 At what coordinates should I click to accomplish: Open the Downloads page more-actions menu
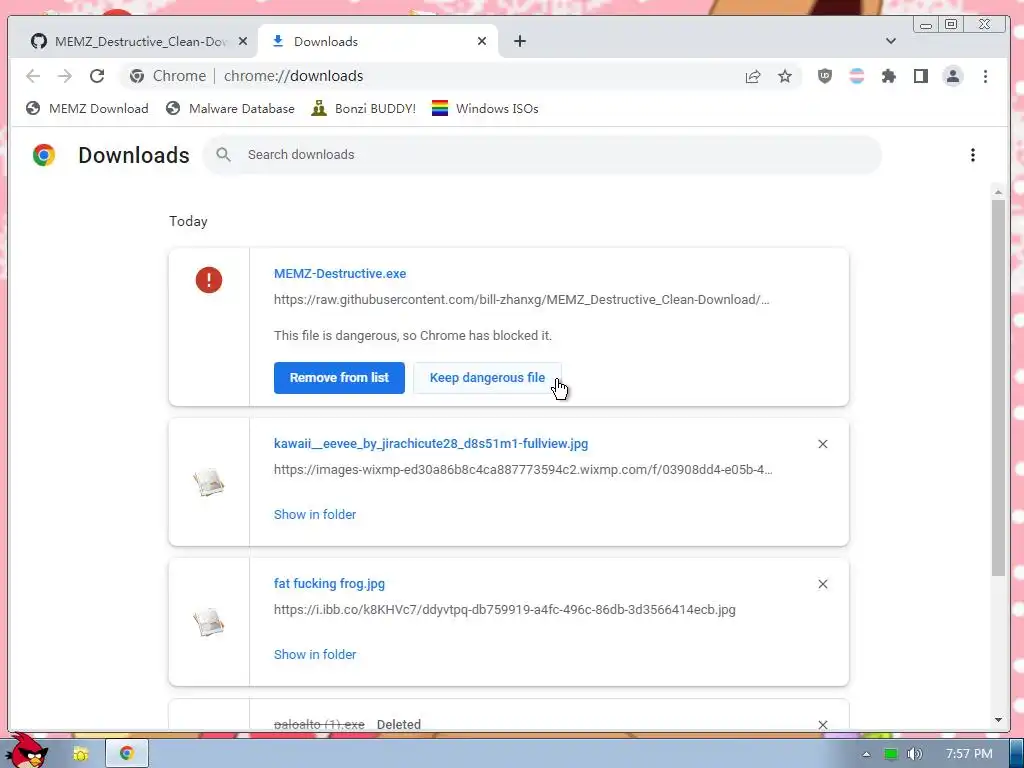973,155
